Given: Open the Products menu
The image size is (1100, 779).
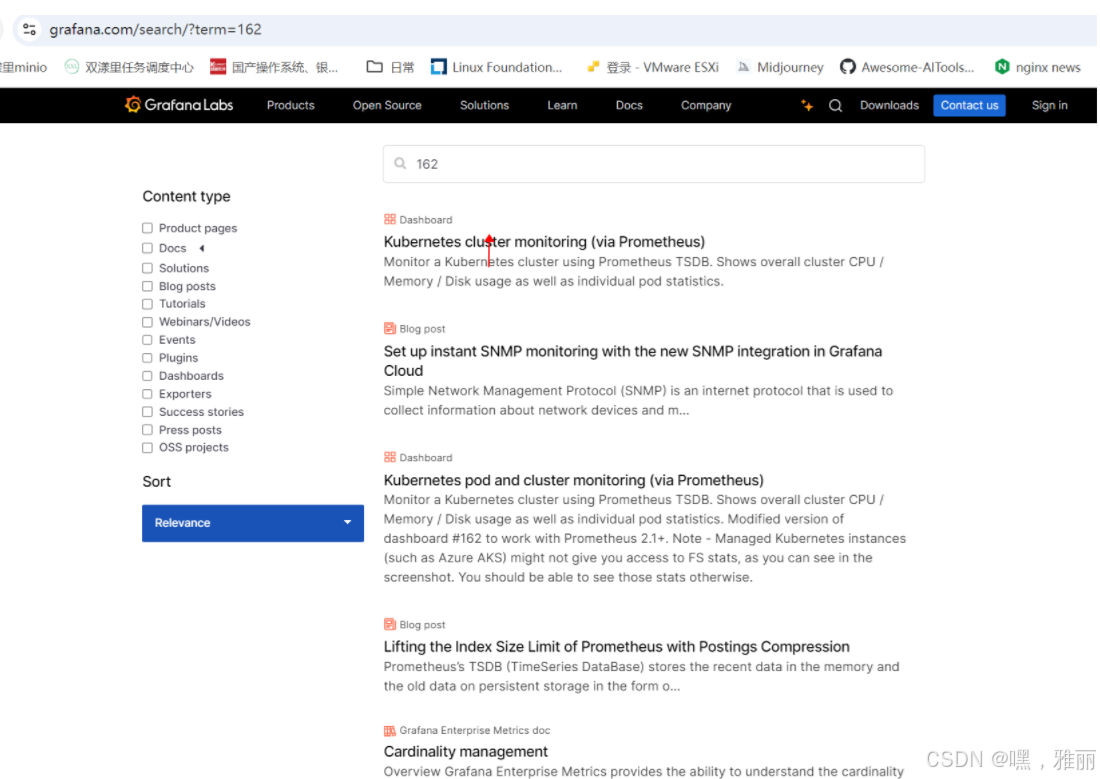Looking at the screenshot, I should click(290, 105).
